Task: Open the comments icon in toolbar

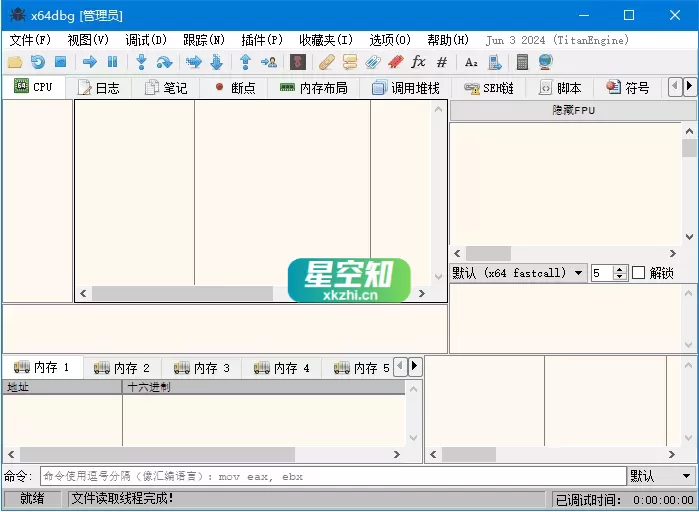Action: tap(350, 62)
